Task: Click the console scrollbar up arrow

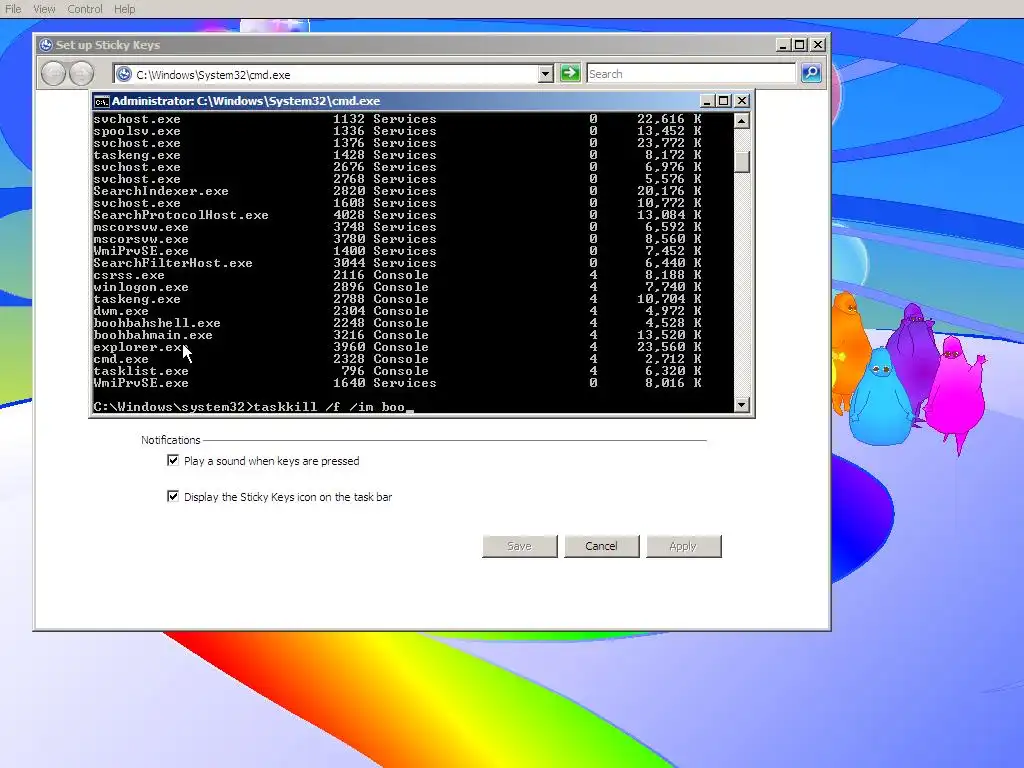Action: [741, 121]
